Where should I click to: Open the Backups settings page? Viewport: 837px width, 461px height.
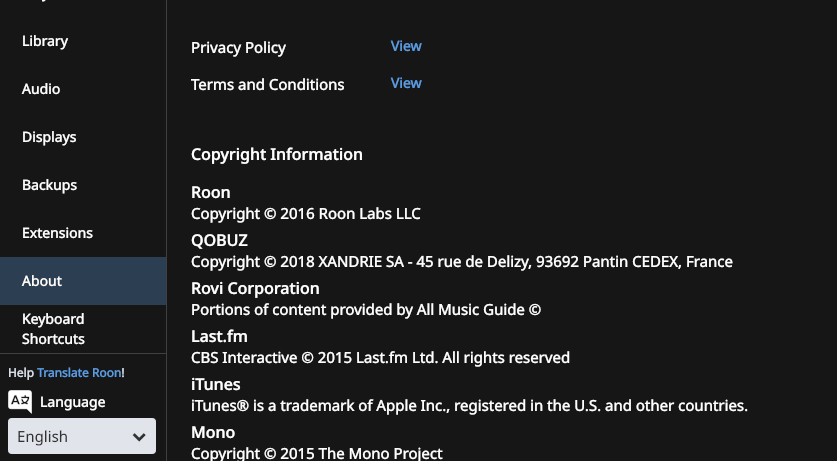click(x=49, y=185)
